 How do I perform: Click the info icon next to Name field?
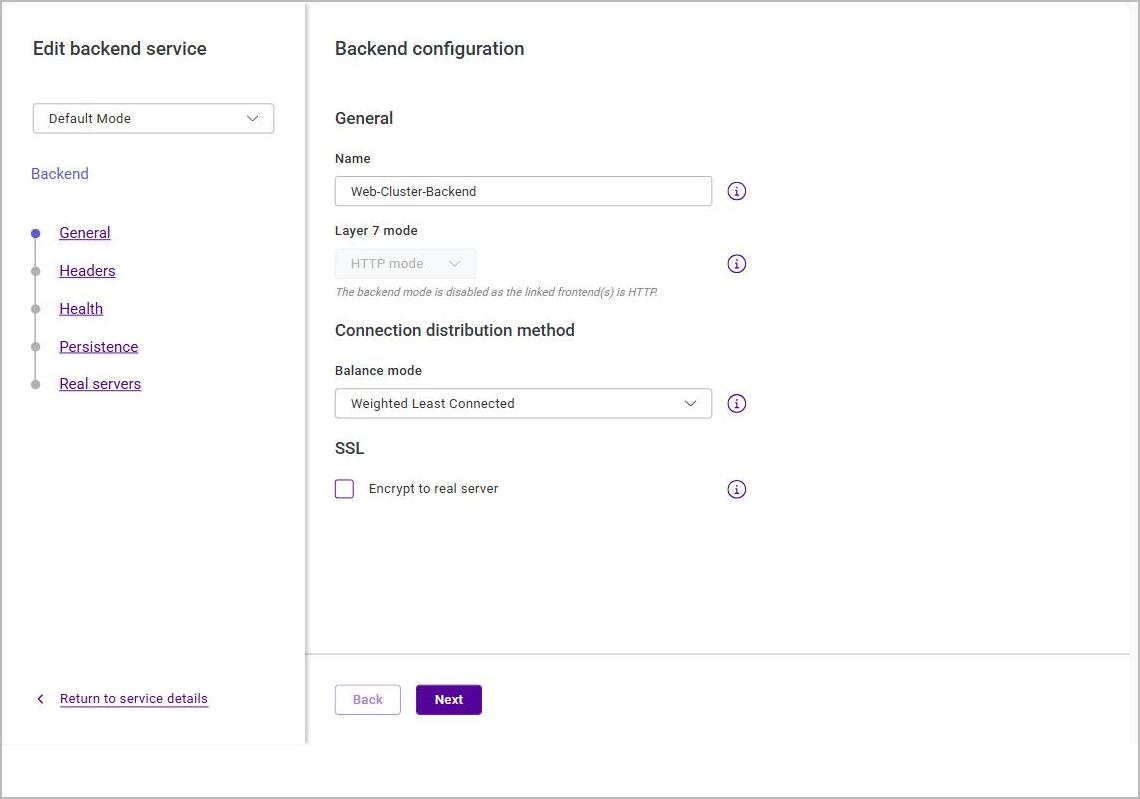pyautogui.click(x=736, y=191)
